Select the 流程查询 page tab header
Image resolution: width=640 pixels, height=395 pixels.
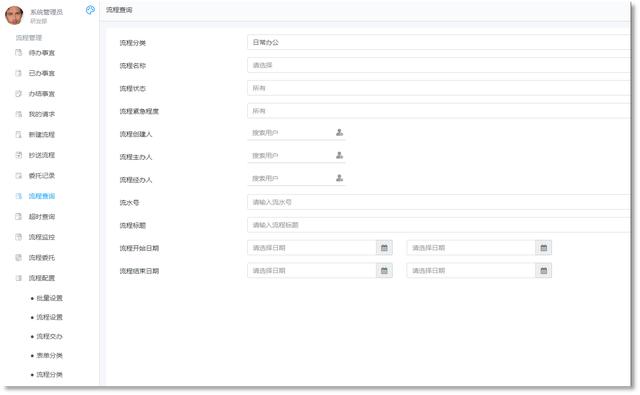(x=119, y=10)
